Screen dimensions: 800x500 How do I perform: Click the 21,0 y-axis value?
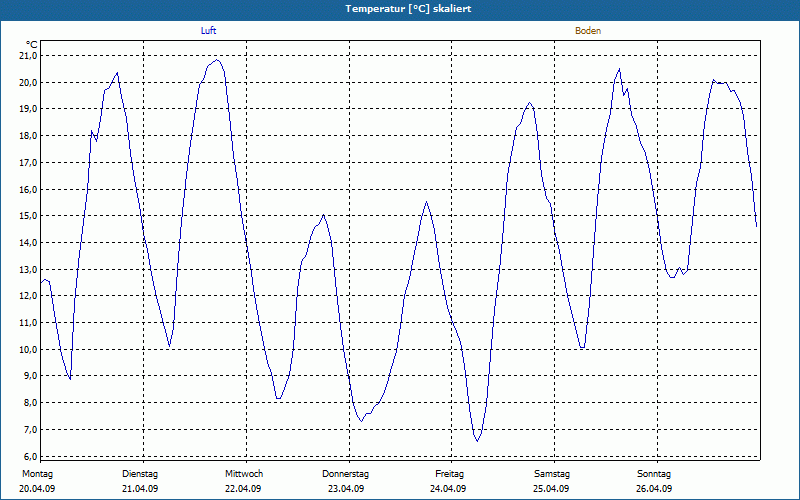[30, 56]
